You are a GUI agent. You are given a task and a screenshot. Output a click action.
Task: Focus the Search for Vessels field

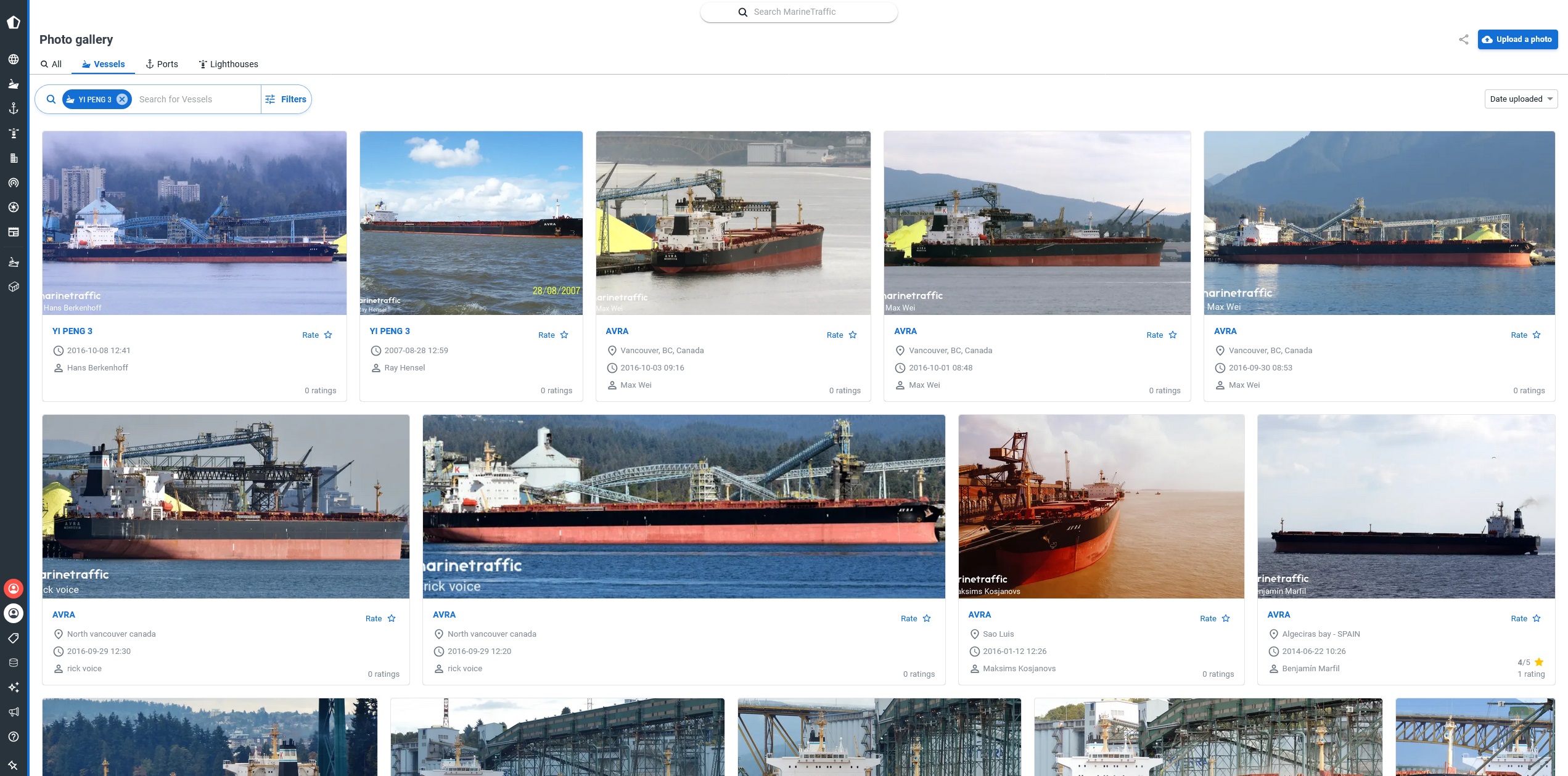197,99
